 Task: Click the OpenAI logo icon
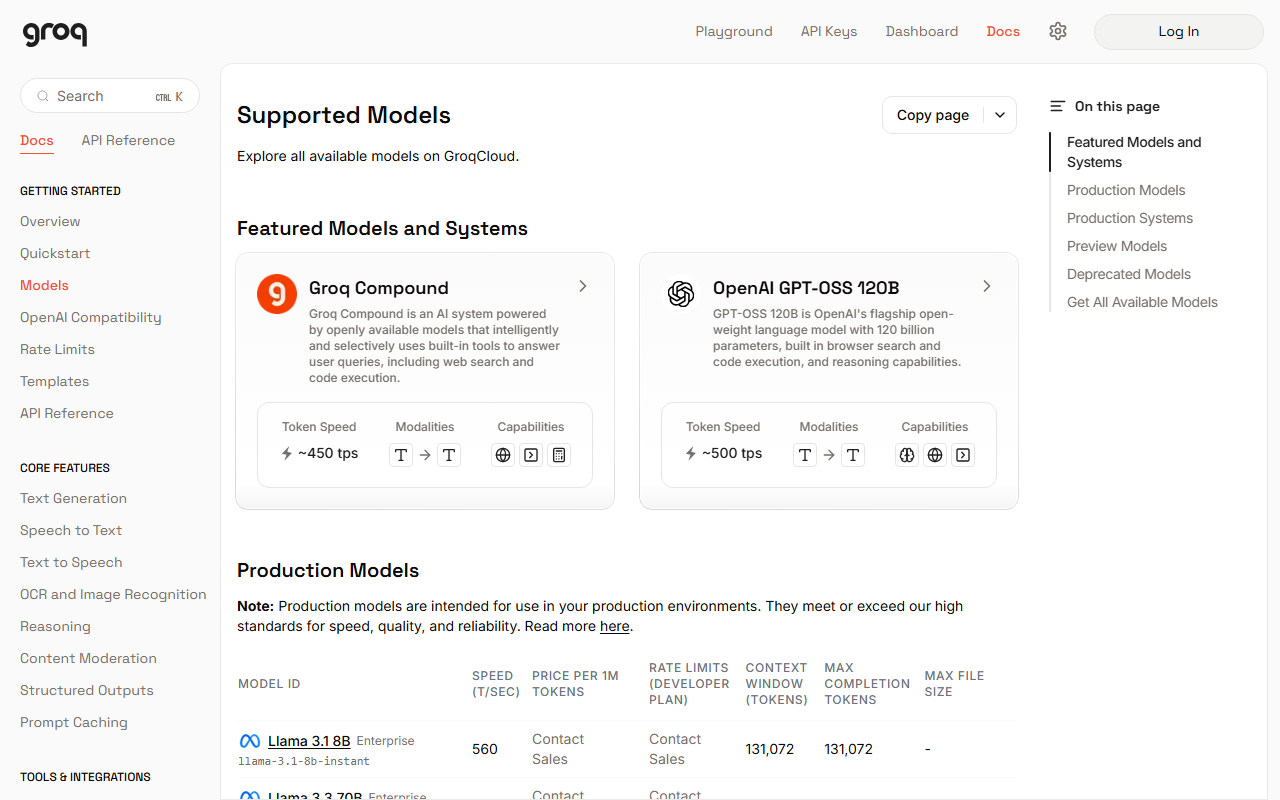(681, 294)
